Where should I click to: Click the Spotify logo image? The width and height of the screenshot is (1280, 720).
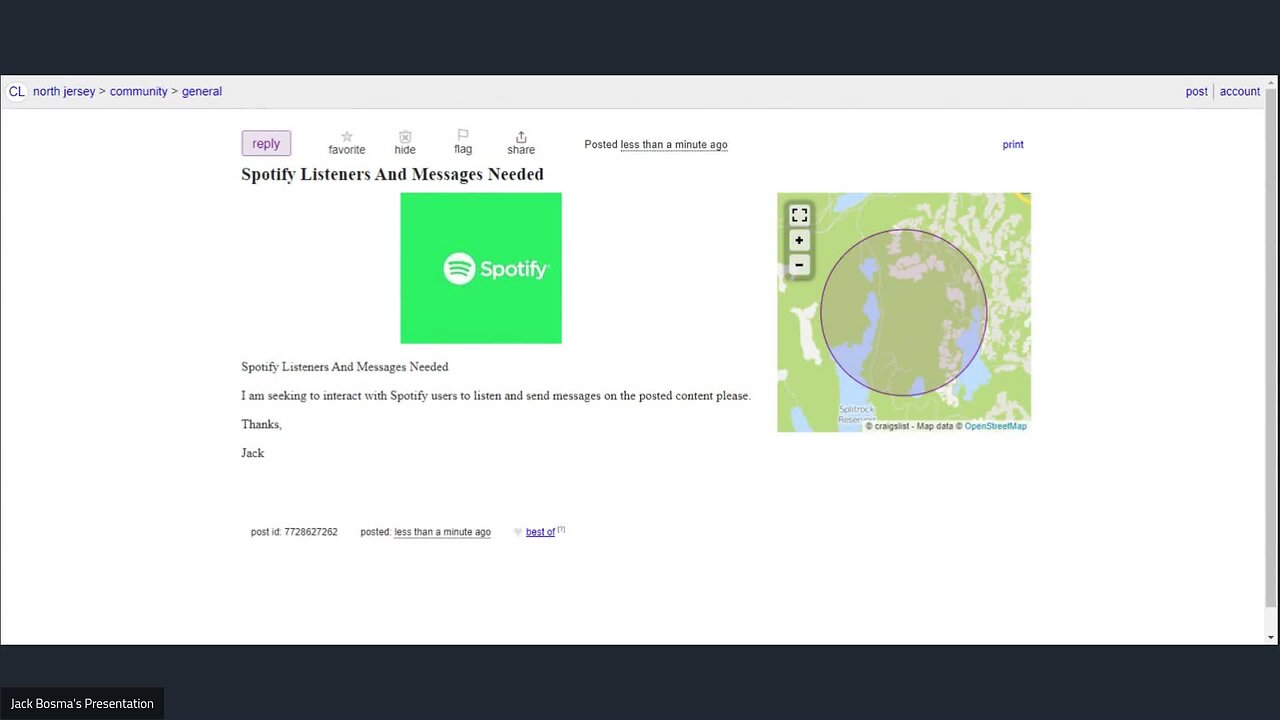pyautogui.click(x=481, y=268)
